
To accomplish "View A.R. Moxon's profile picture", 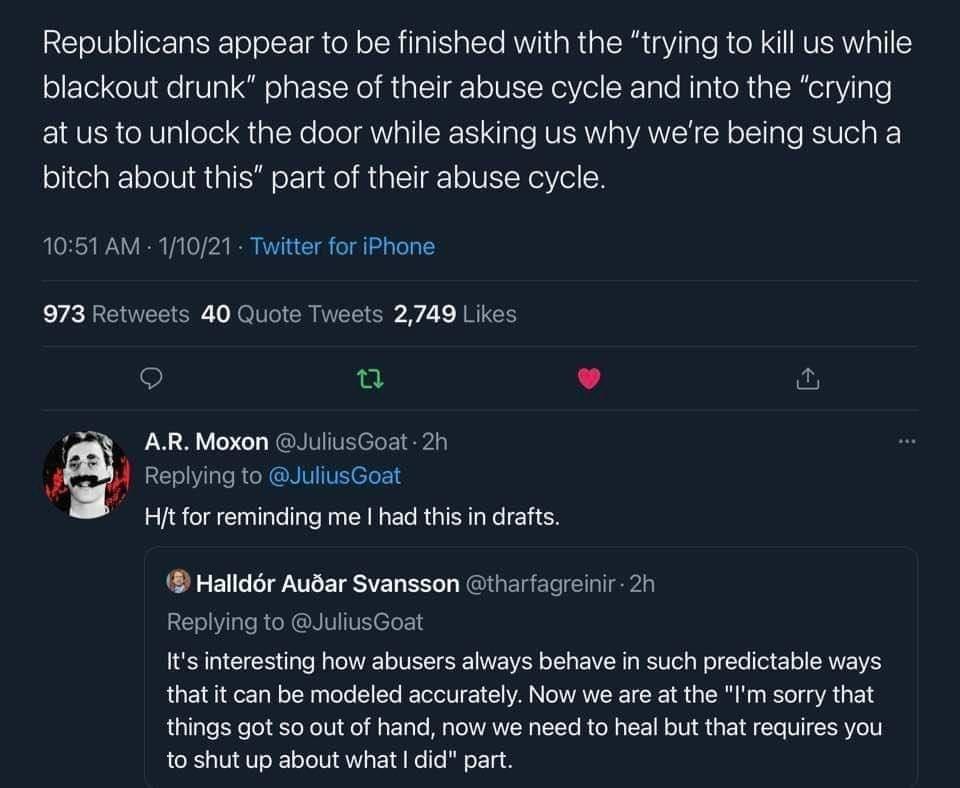I will 86,475.
